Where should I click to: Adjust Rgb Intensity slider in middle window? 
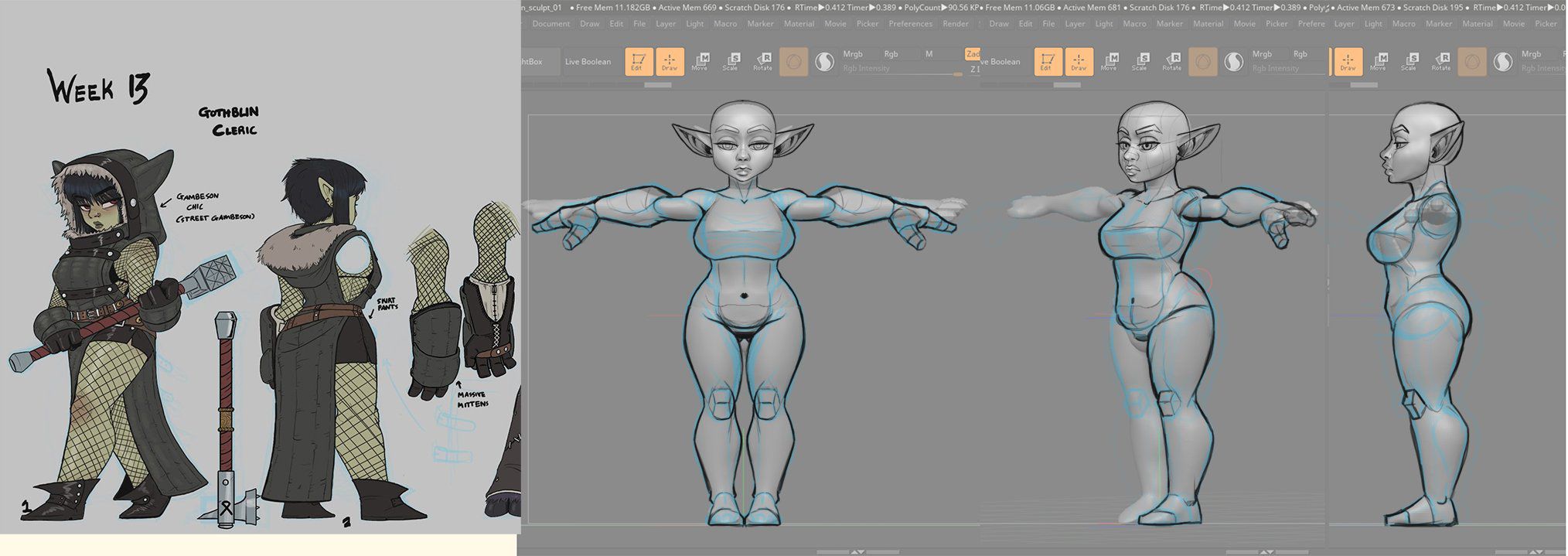(x=1287, y=69)
